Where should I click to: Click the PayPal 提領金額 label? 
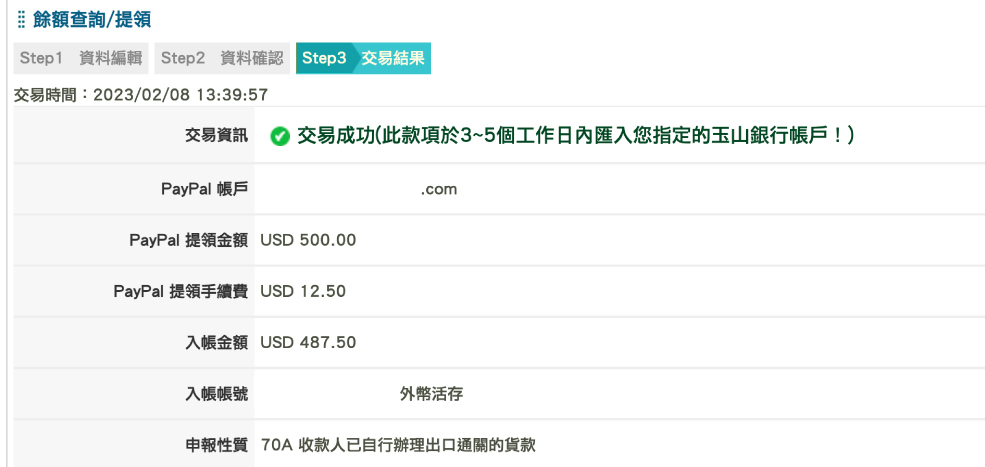coord(189,240)
